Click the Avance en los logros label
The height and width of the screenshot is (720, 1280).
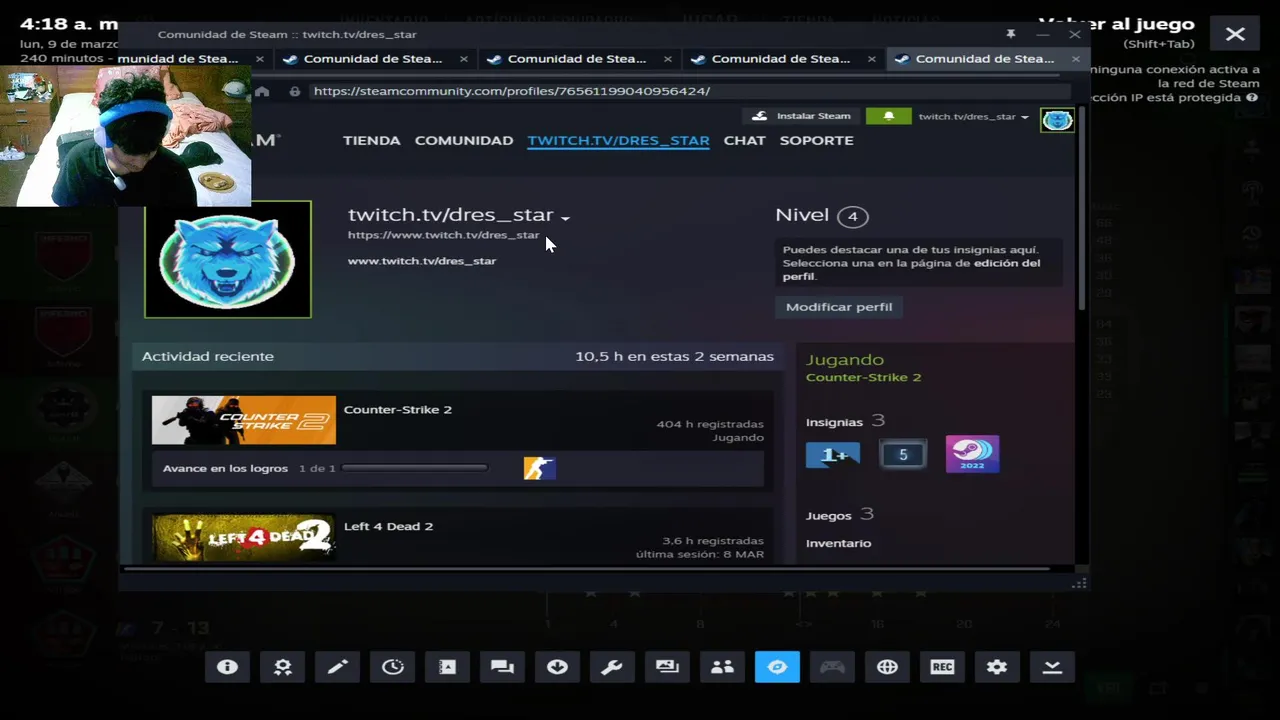[225, 468]
